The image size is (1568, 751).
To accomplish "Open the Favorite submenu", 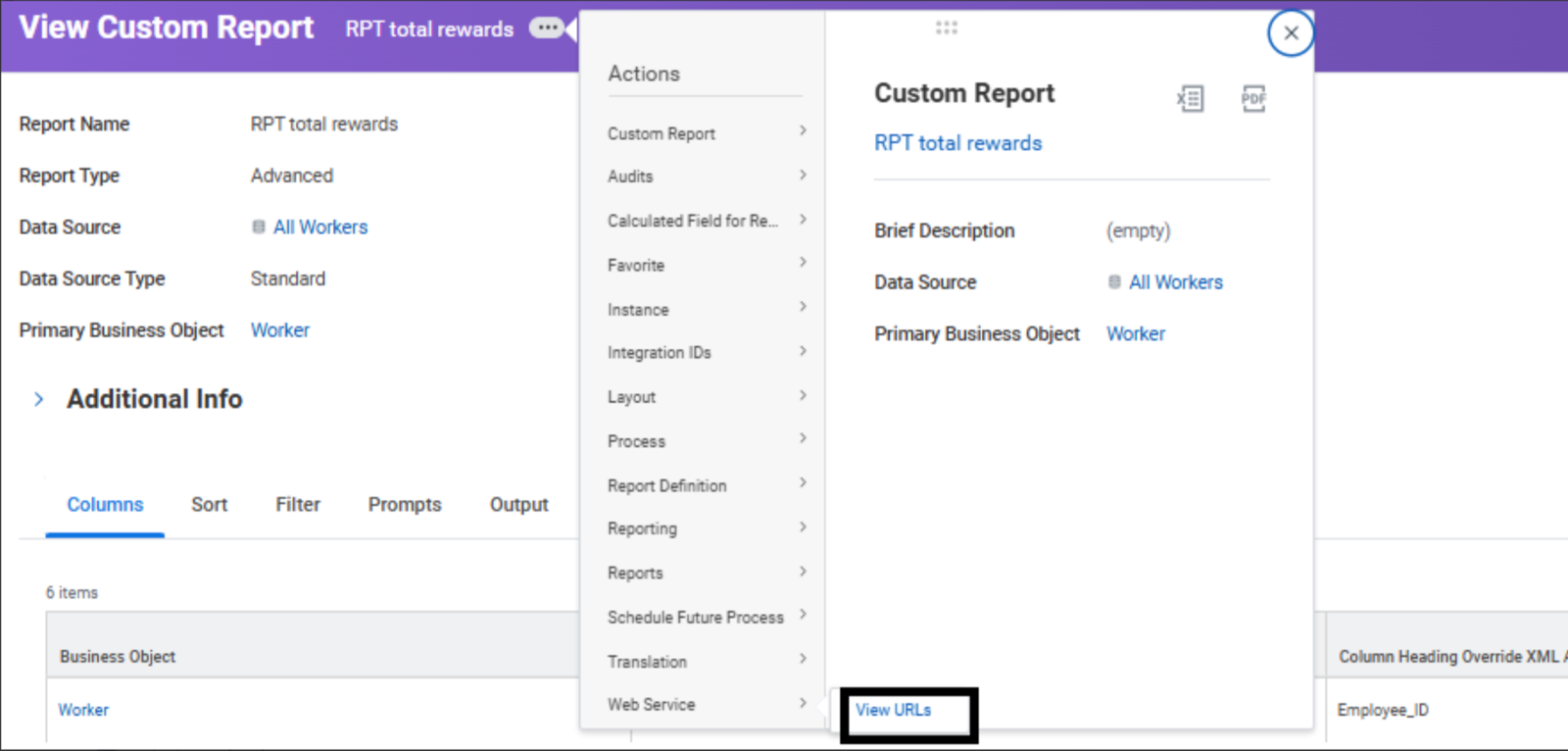I will 706,265.
